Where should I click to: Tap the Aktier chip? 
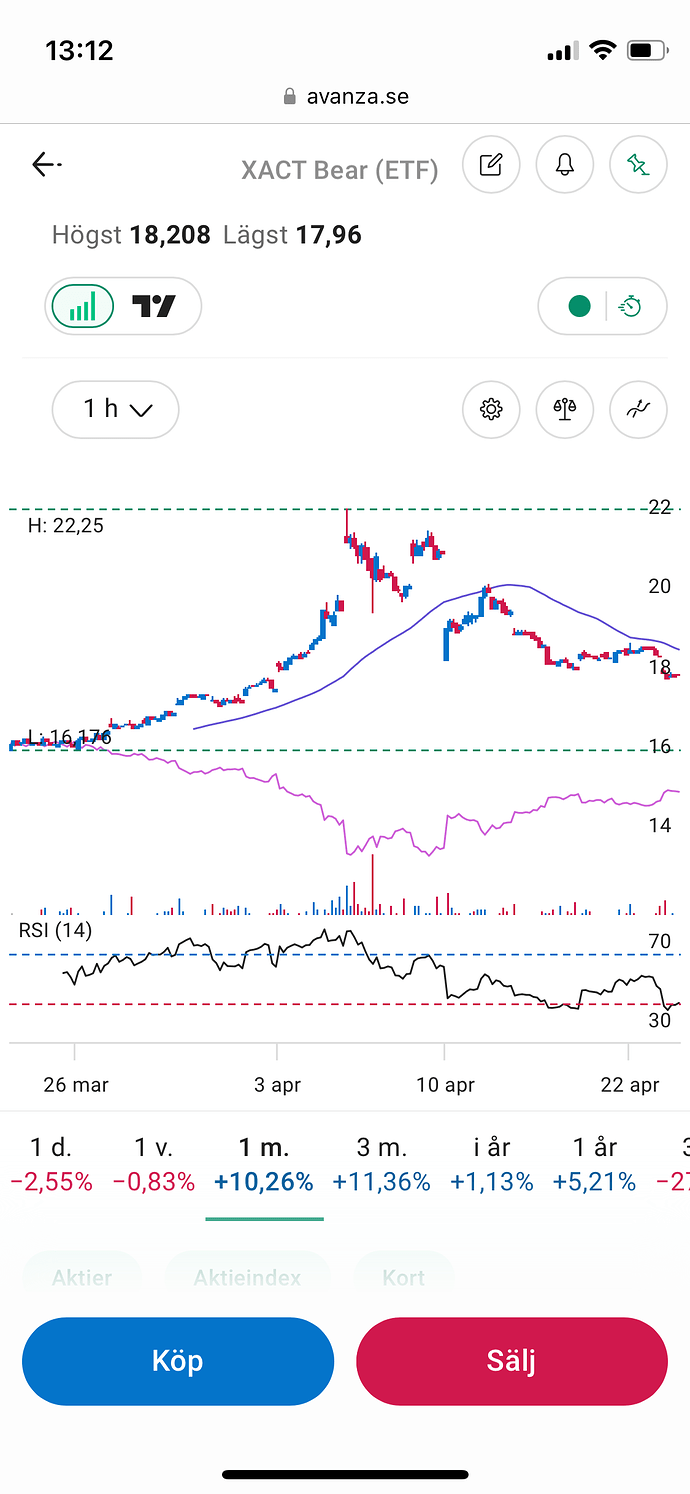pos(82,1278)
